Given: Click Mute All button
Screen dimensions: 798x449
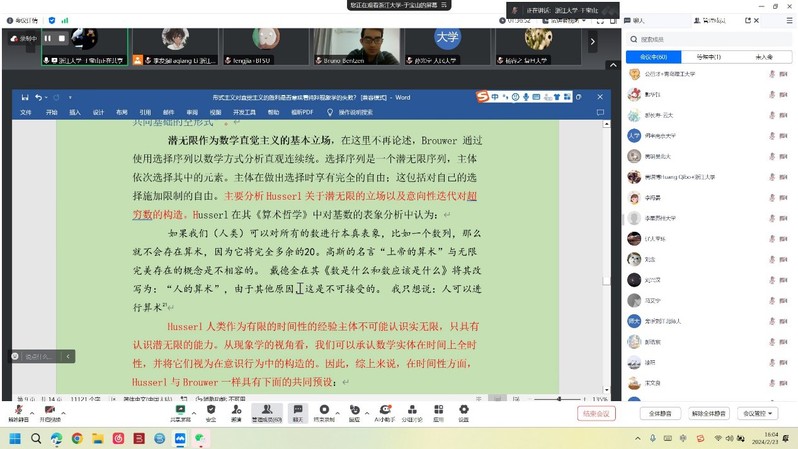Looking at the screenshot, I should click(660, 413).
